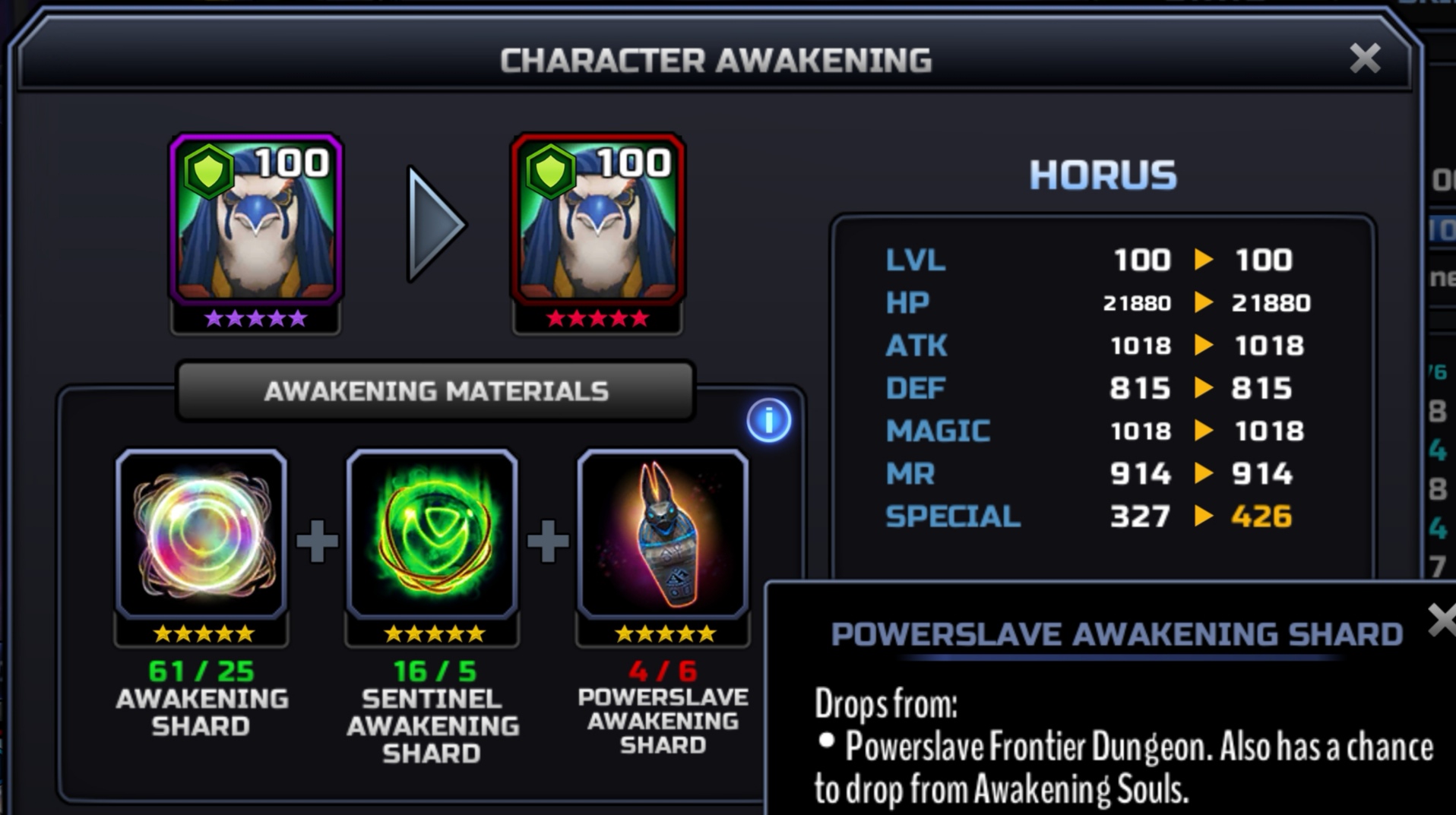Click the large arrow between the two portraits

pos(436,224)
